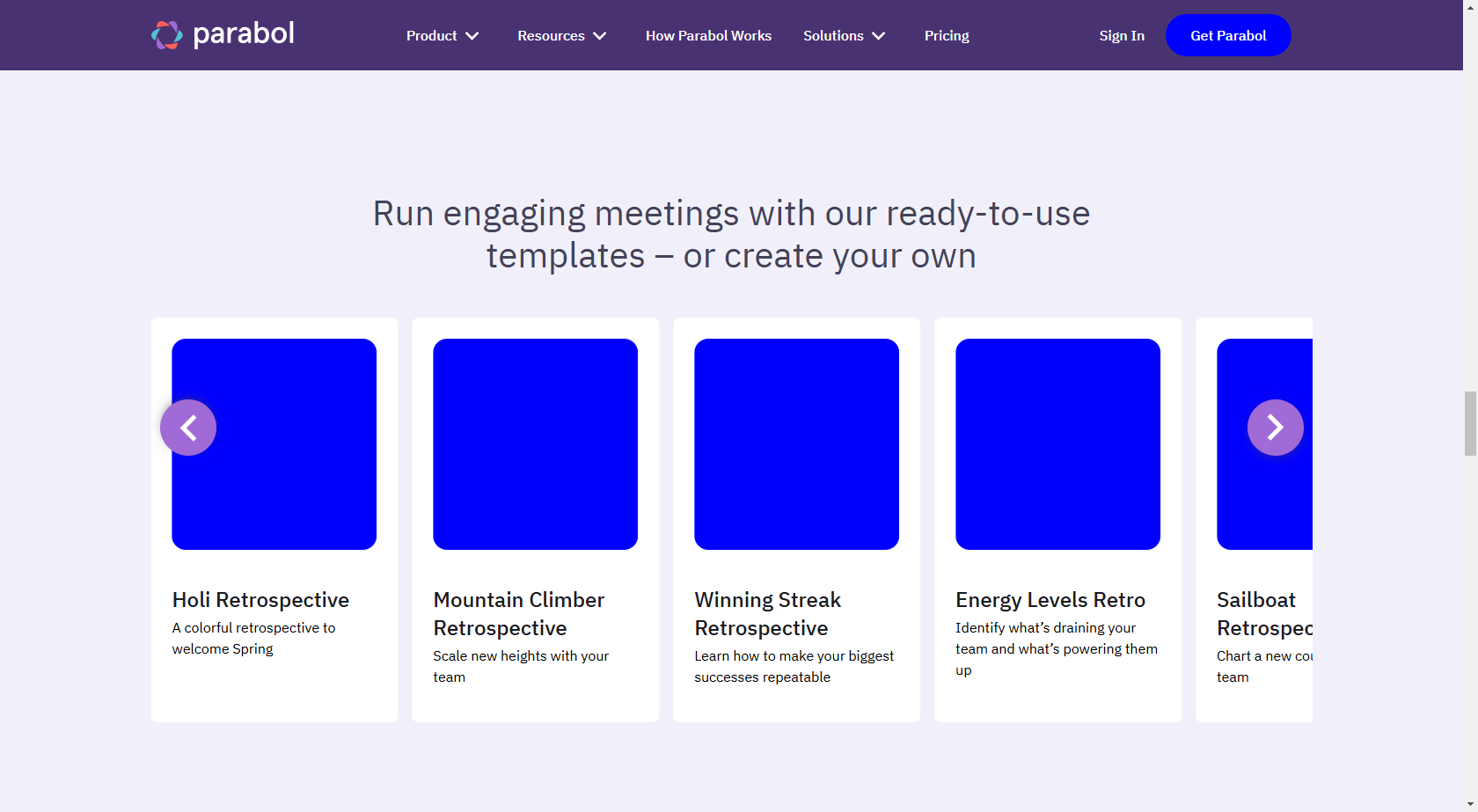The image size is (1478, 812).
Task: Click the parabol wordmark text
Action: 244,34
